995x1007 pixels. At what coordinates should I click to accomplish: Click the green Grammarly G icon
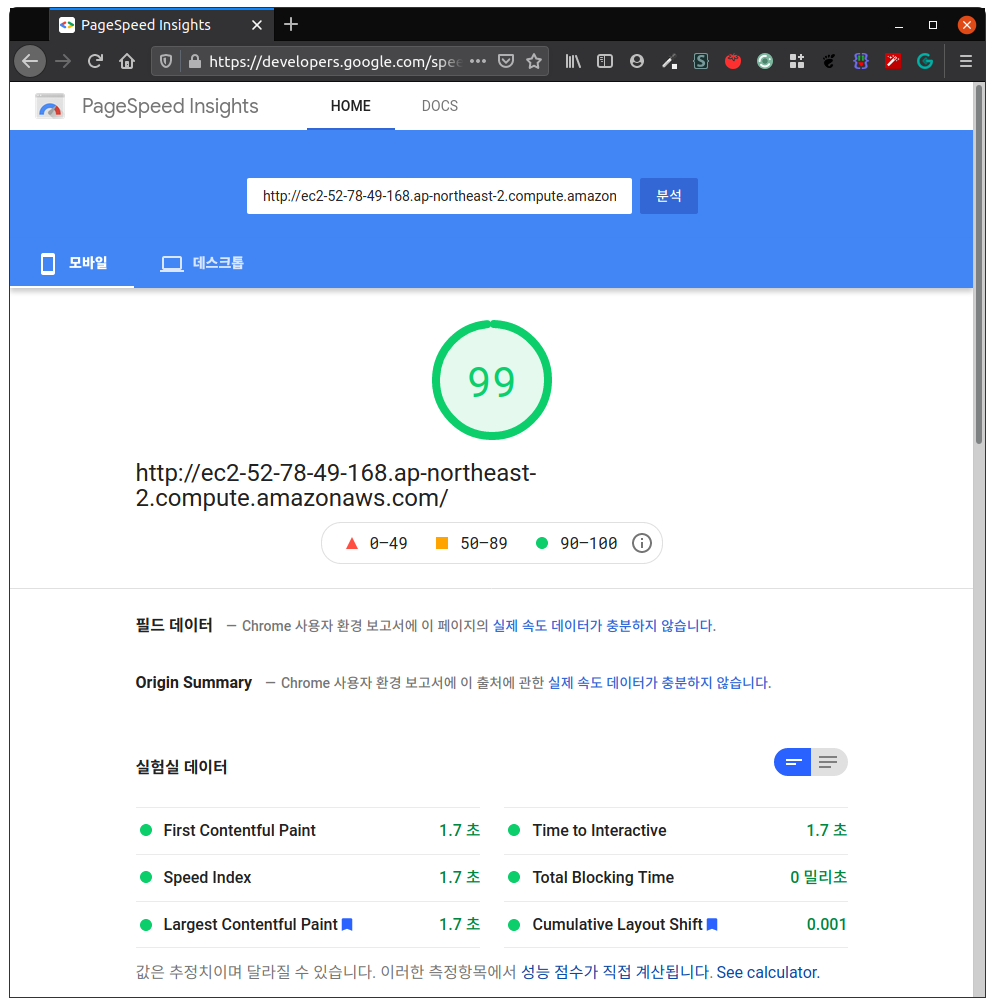[925, 62]
